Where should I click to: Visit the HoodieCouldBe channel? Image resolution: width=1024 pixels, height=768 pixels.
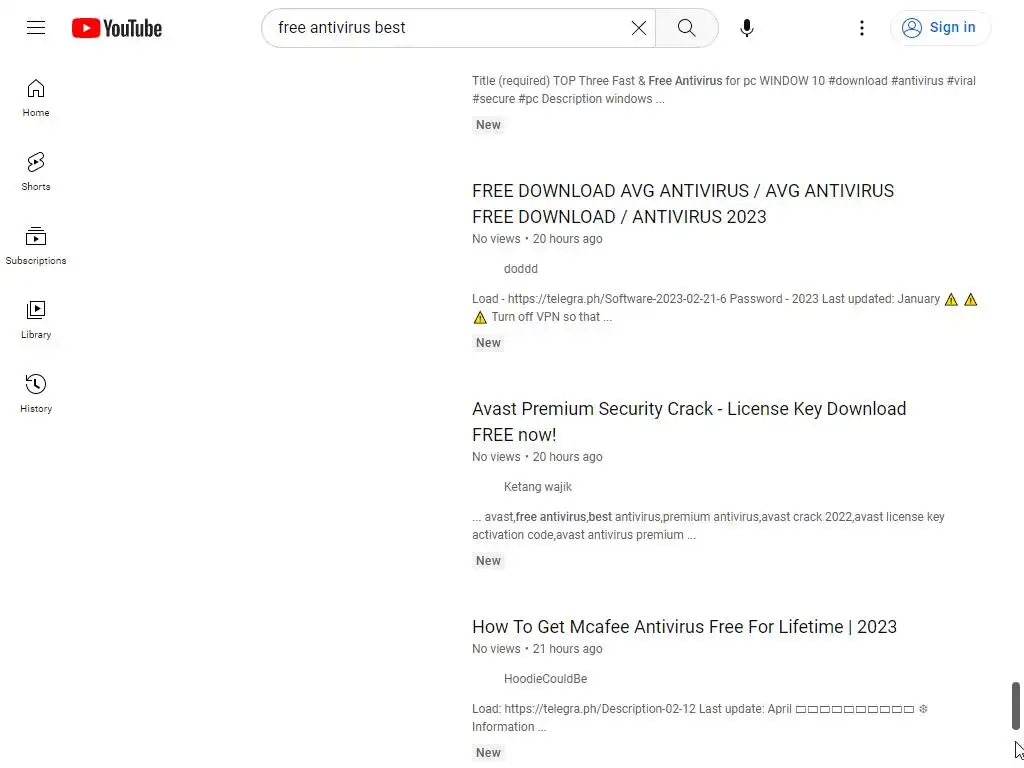pos(545,679)
